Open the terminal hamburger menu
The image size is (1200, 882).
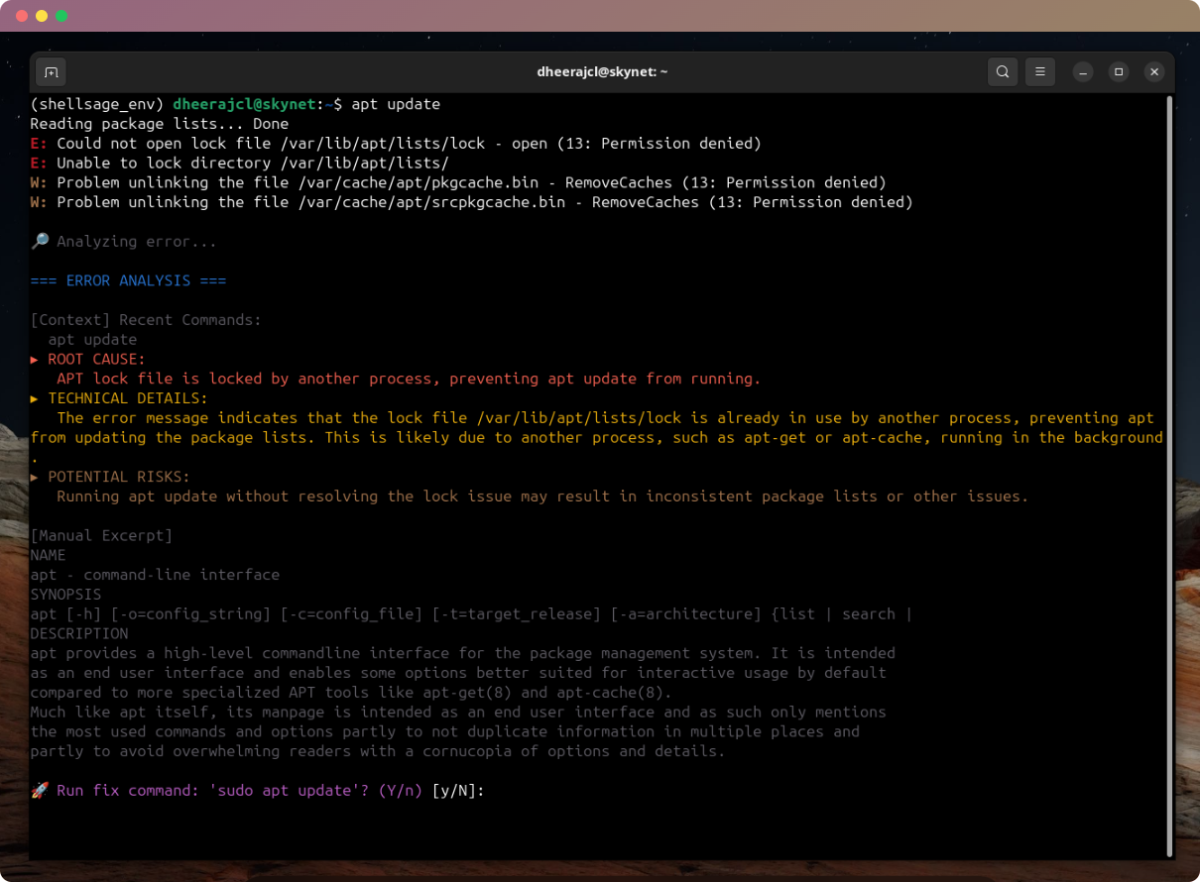click(1040, 72)
